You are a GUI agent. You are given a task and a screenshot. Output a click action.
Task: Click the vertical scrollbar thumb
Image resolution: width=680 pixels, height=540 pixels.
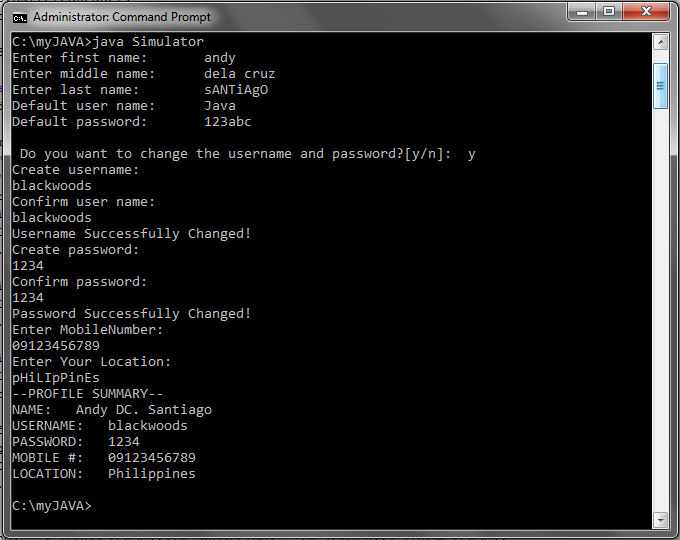point(660,86)
